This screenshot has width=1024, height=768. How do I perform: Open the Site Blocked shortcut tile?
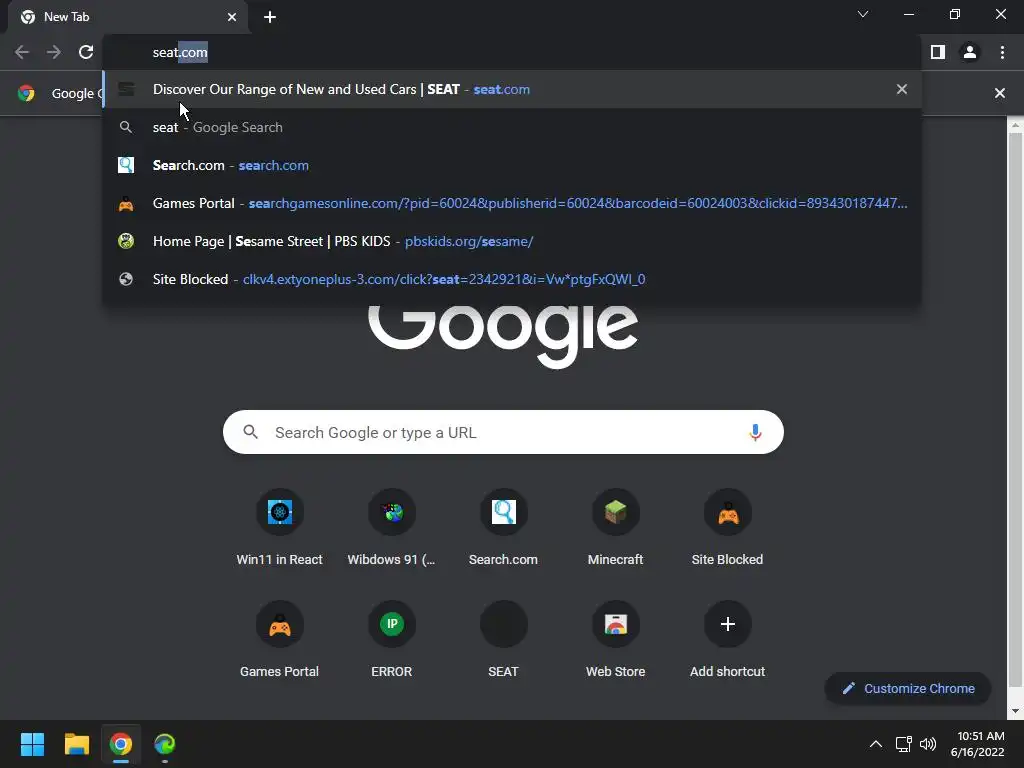pos(728,528)
